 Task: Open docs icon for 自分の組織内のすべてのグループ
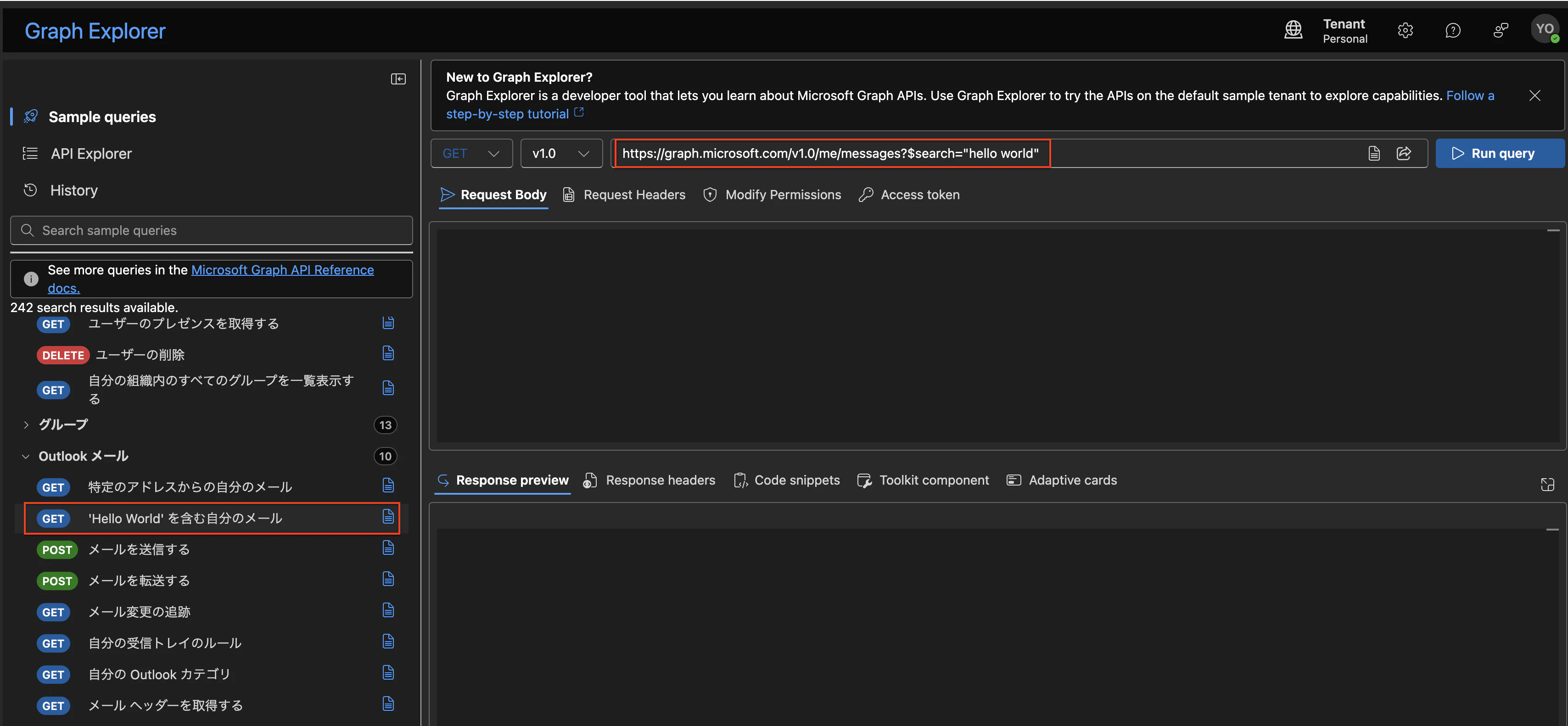388,388
